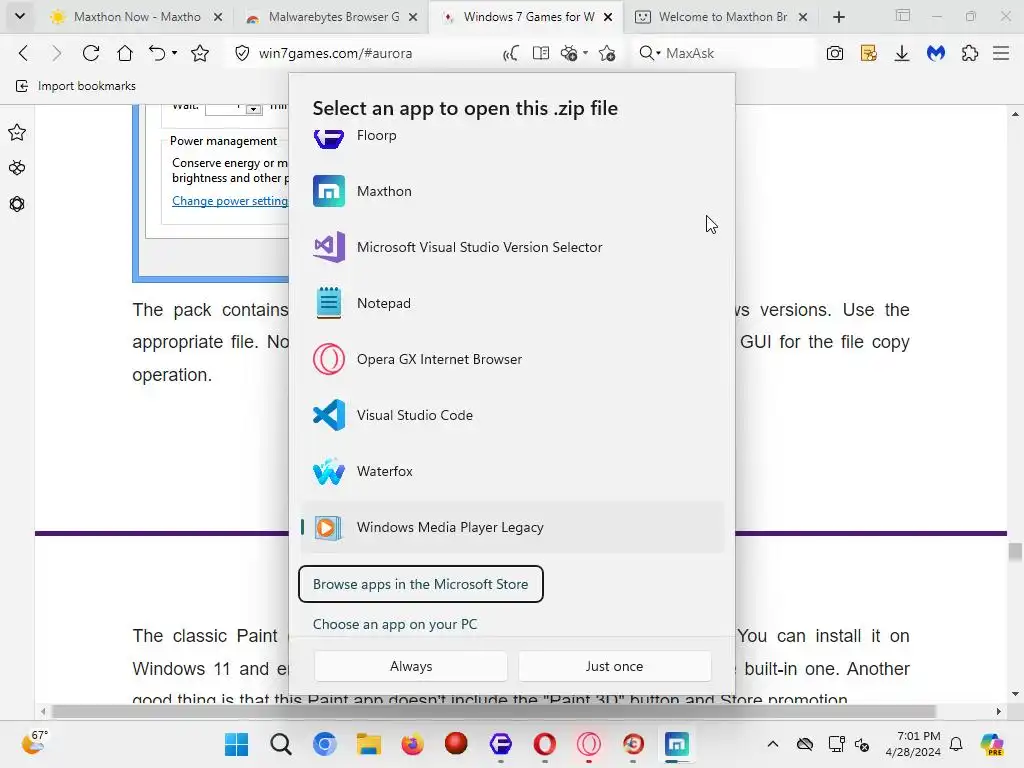
Task: Open Firefox from the taskbar
Action: [413, 744]
